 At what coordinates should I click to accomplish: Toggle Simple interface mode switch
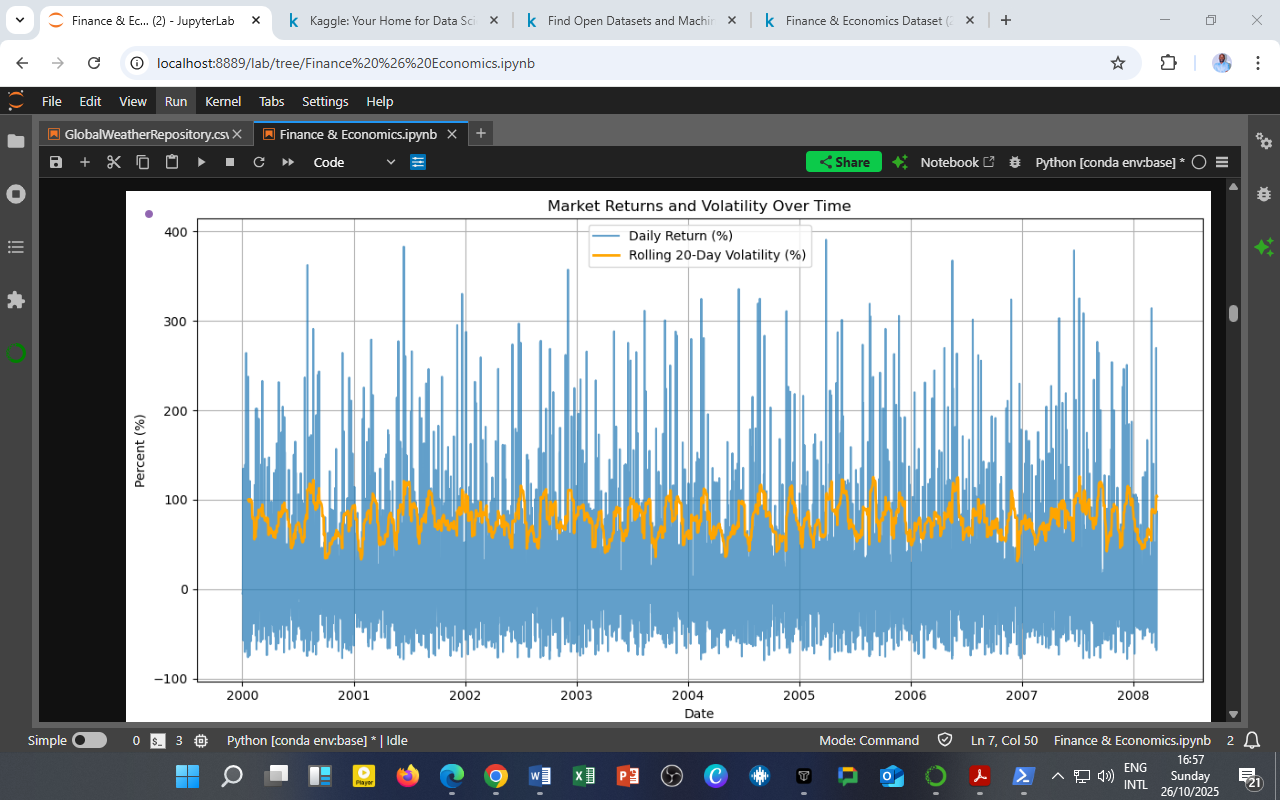point(89,741)
